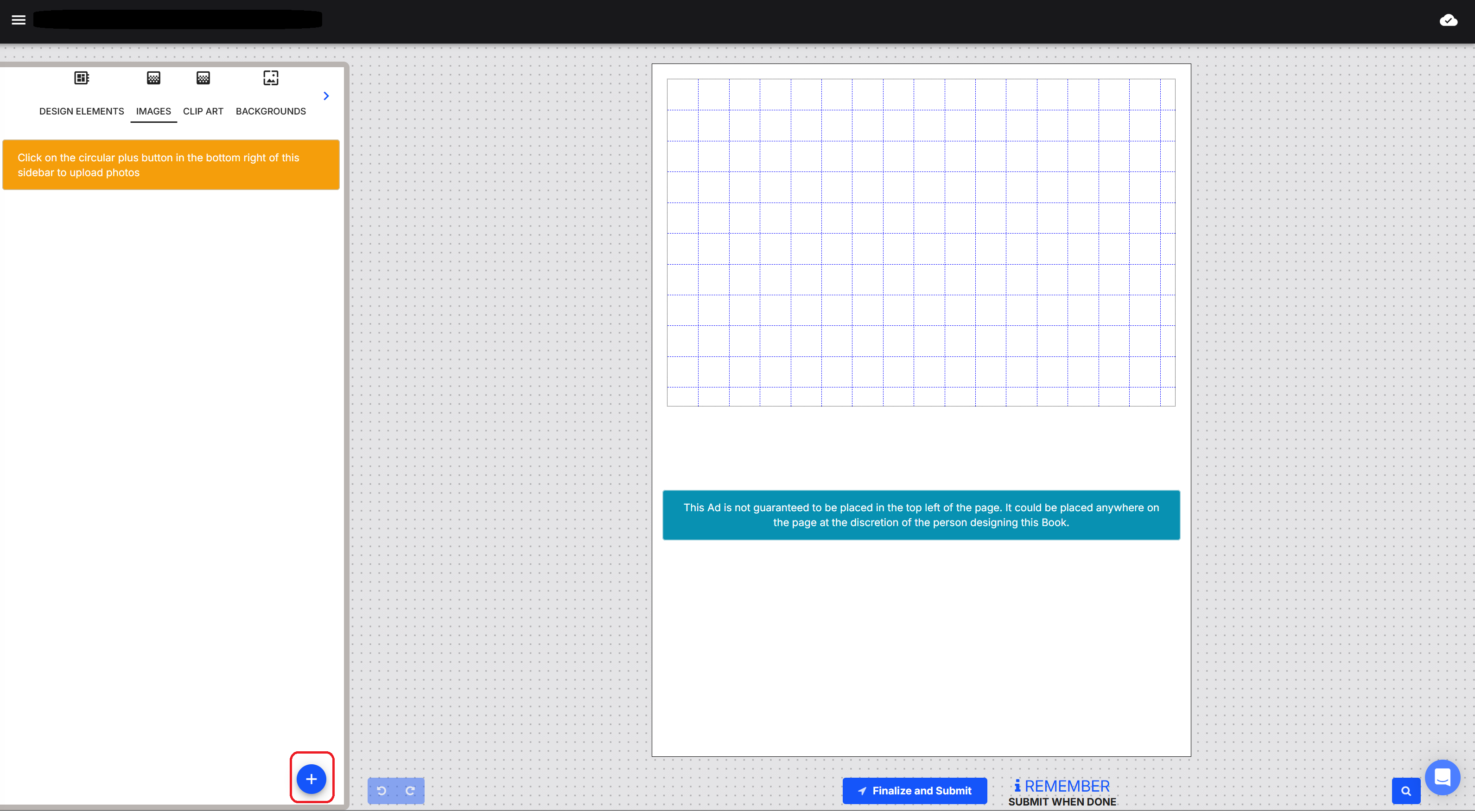This screenshot has height=812, width=1475.
Task: Go to the BACKGROUNDS tab label
Action: 270,111
